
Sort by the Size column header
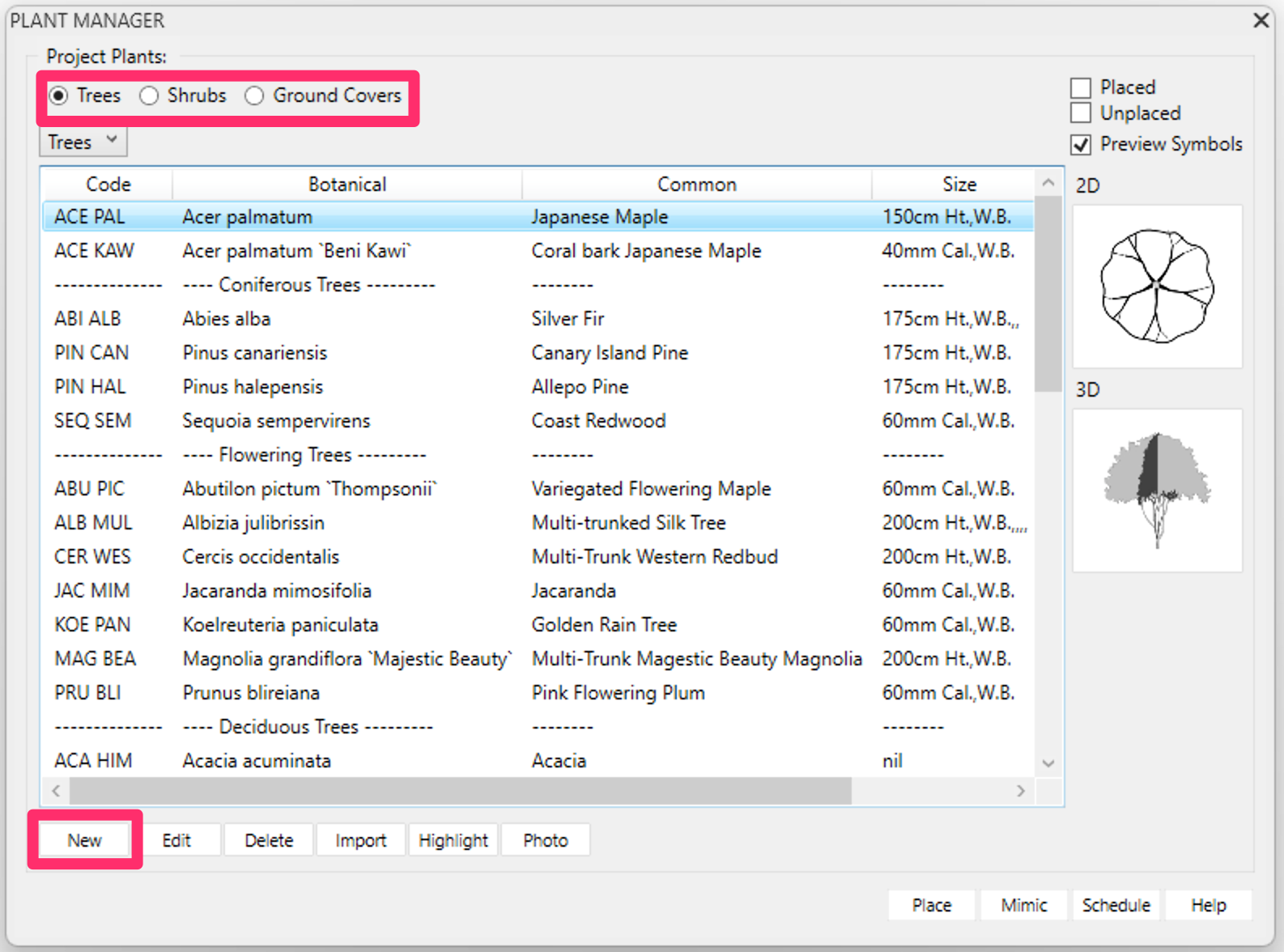click(x=954, y=184)
